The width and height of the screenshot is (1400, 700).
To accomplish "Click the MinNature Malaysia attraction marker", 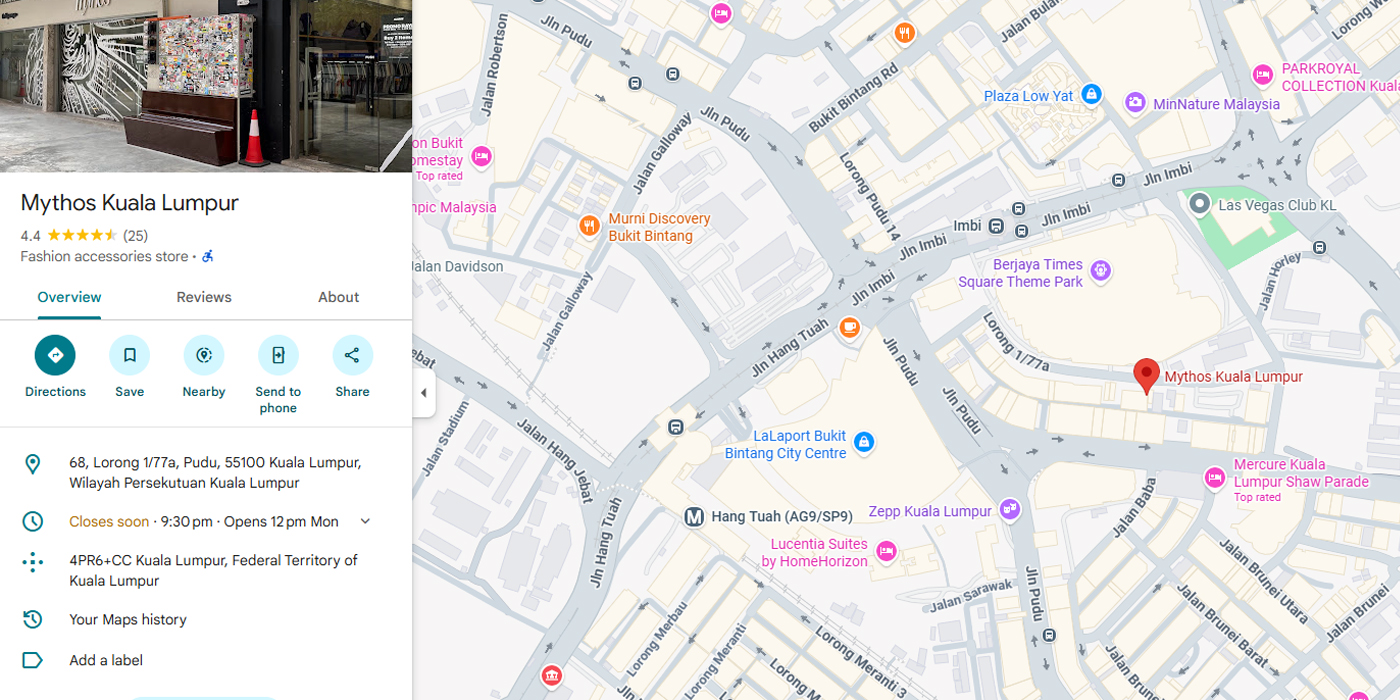I will click(x=1135, y=102).
